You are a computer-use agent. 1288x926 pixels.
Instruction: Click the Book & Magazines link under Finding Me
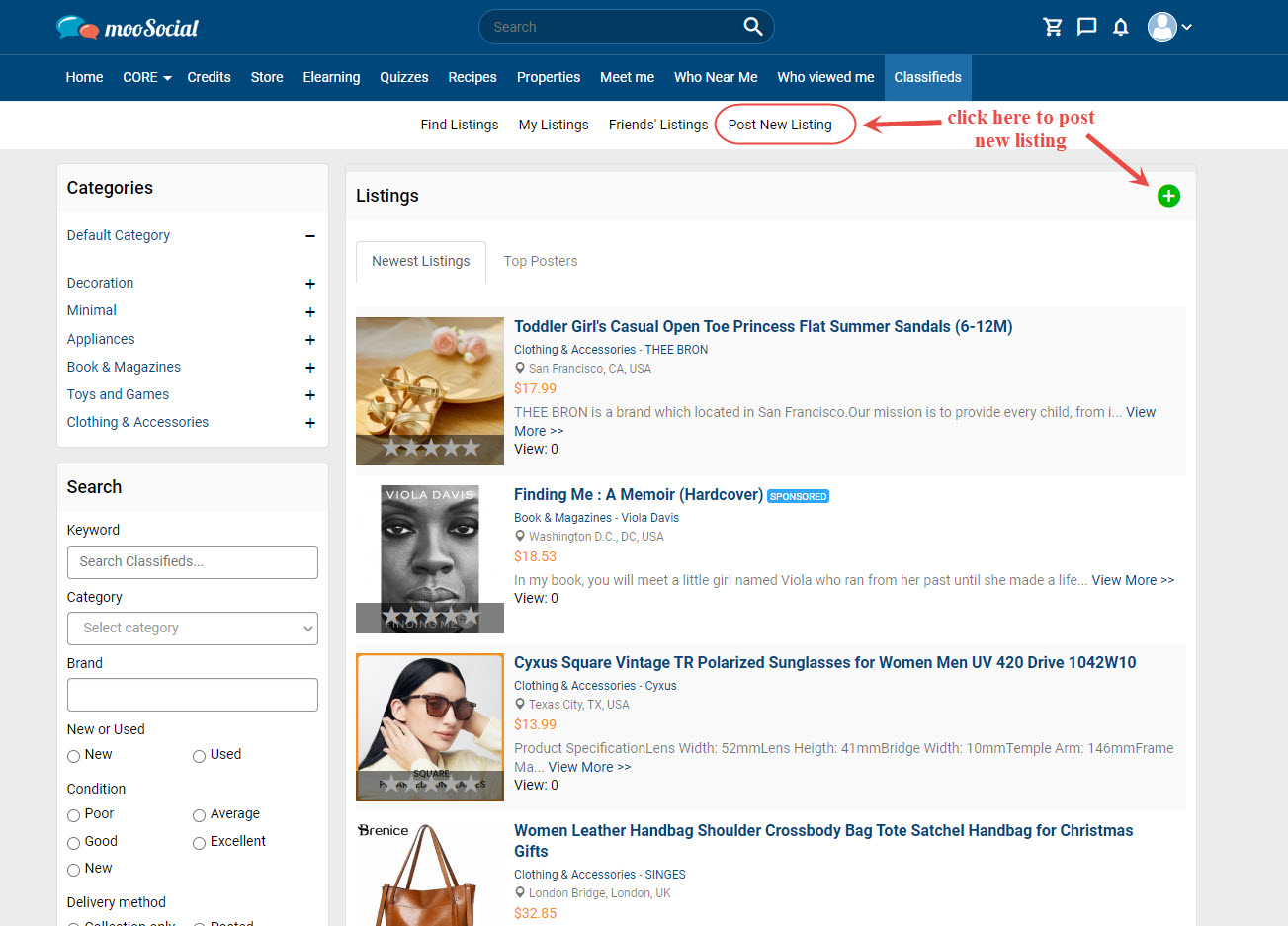click(x=562, y=518)
